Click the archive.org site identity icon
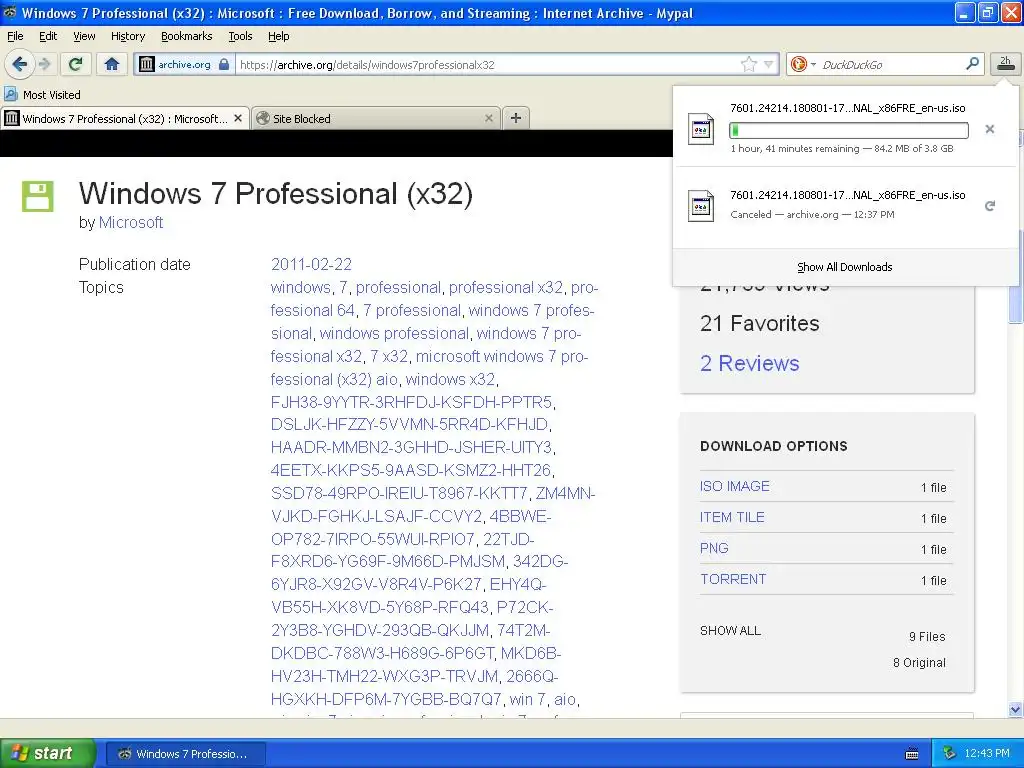The image size is (1024, 768). (x=147, y=64)
